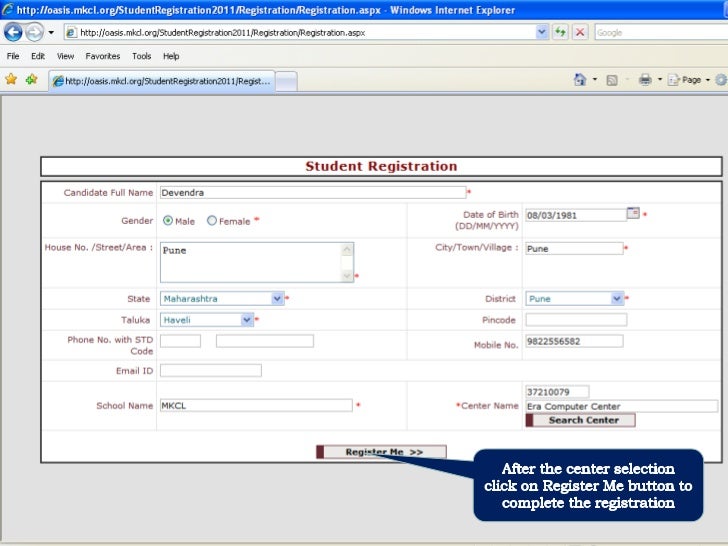Click the red Stop loading icon
728x546 pixels.
[580, 32]
